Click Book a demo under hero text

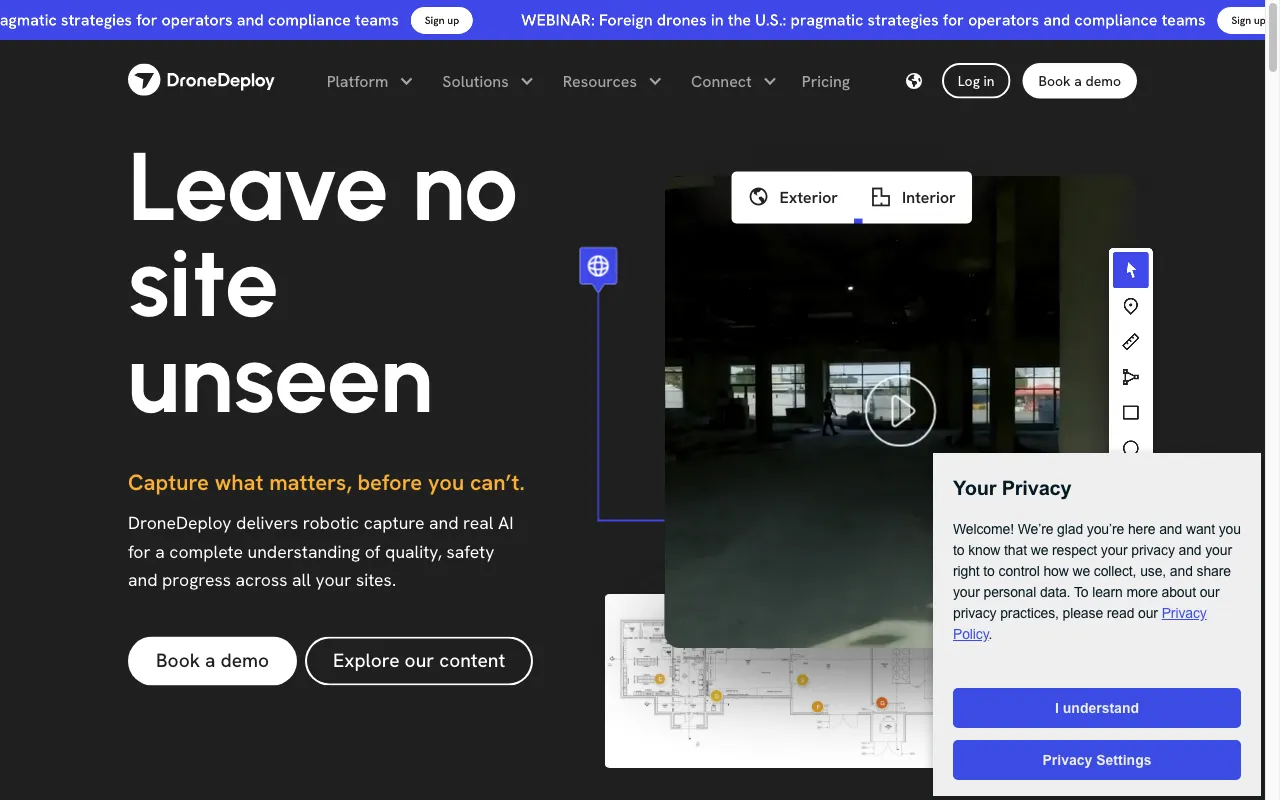pyautogui.click(x=212, y=661)
